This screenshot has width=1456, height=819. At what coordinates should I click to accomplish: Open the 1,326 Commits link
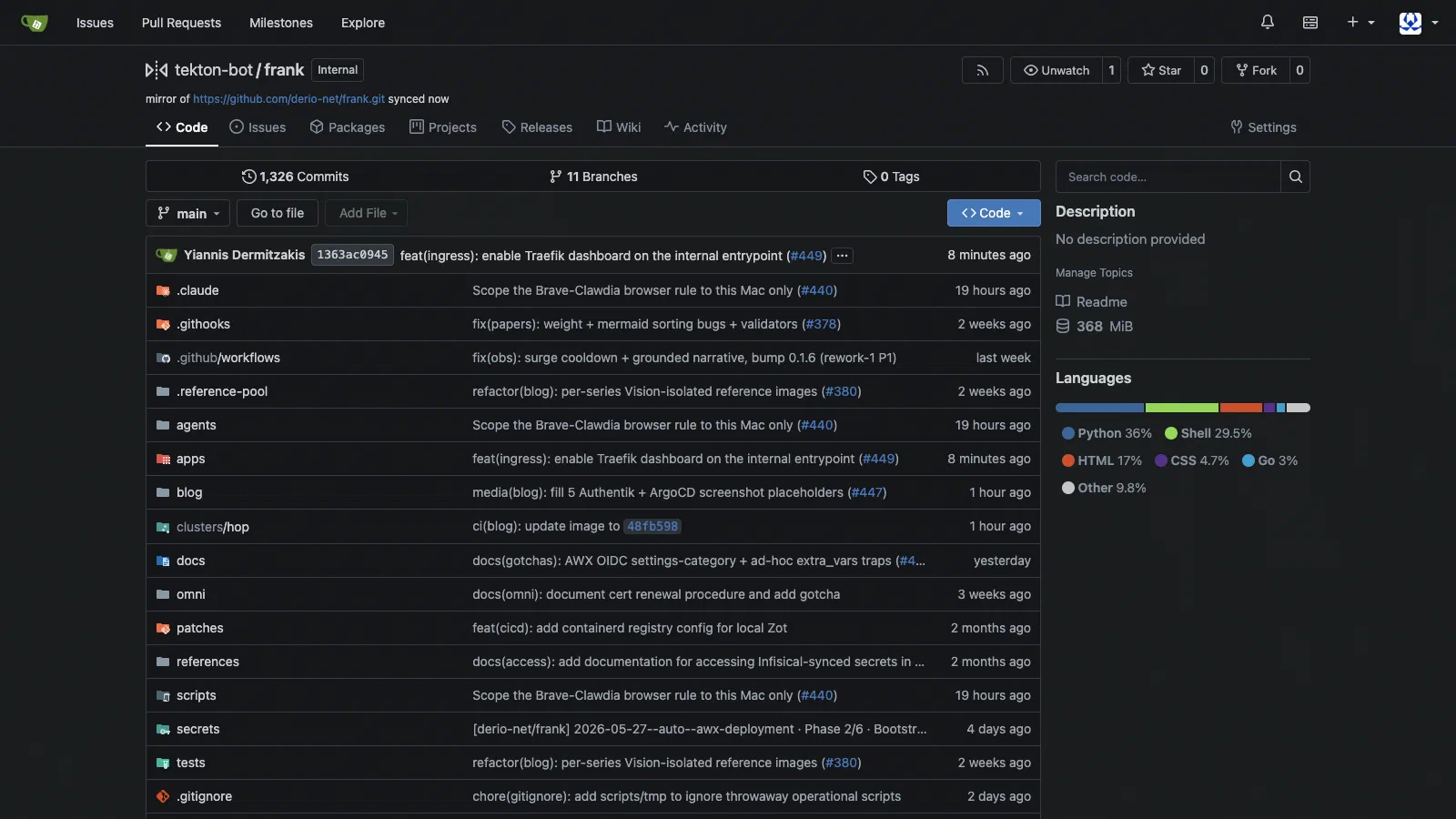tap(295, 177)
